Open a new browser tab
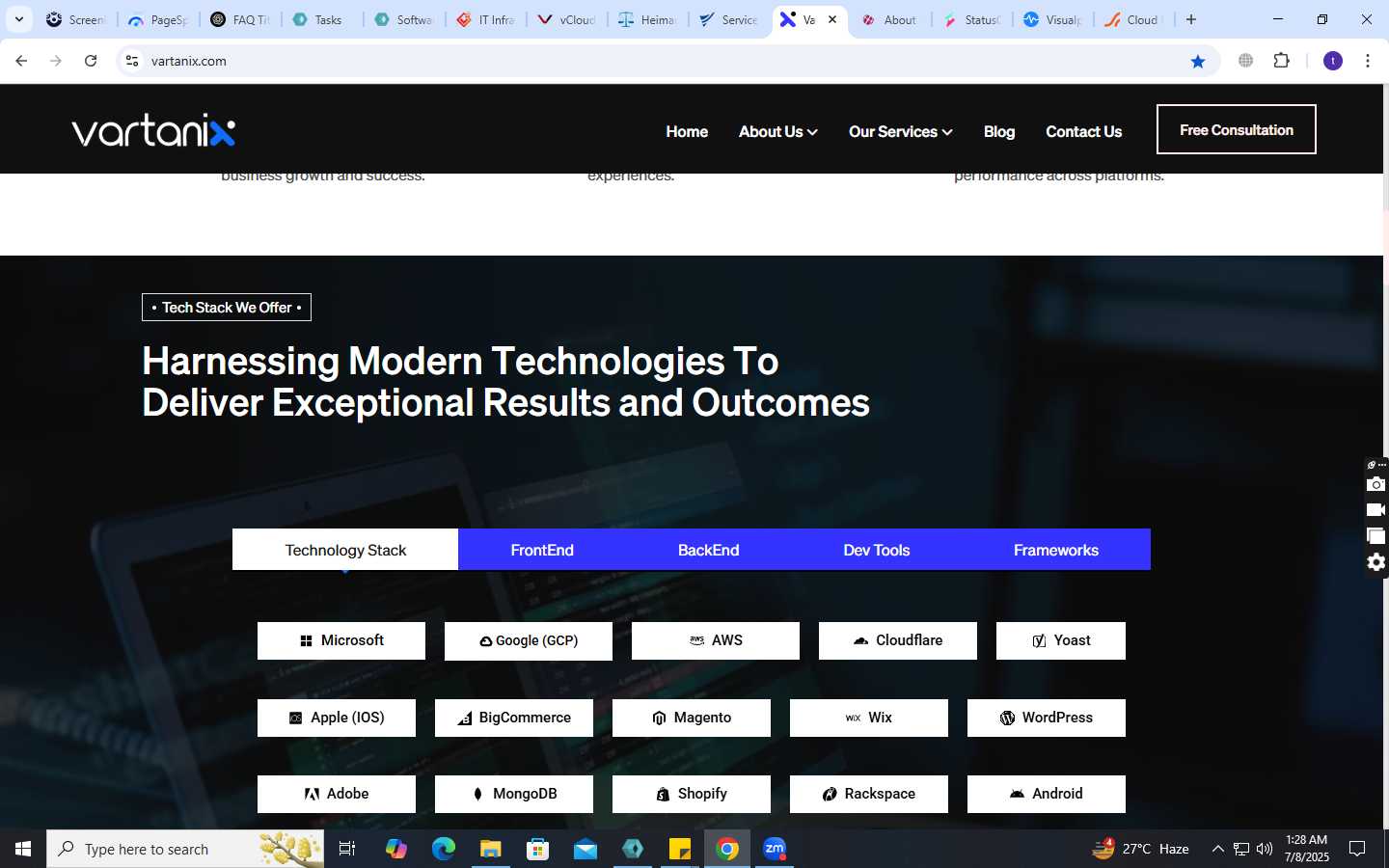 click(x=1191, y=19)
